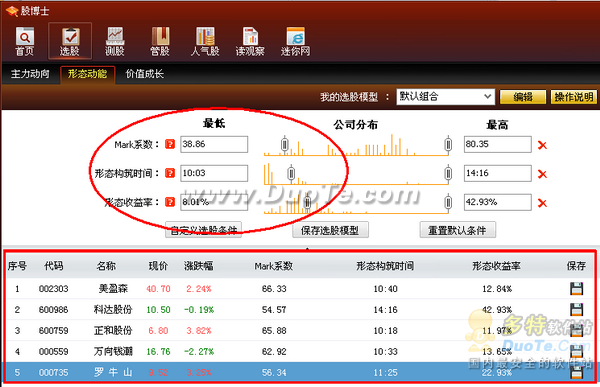Launch the 迷你网 mini browser icon

click(x=295, y=41)
